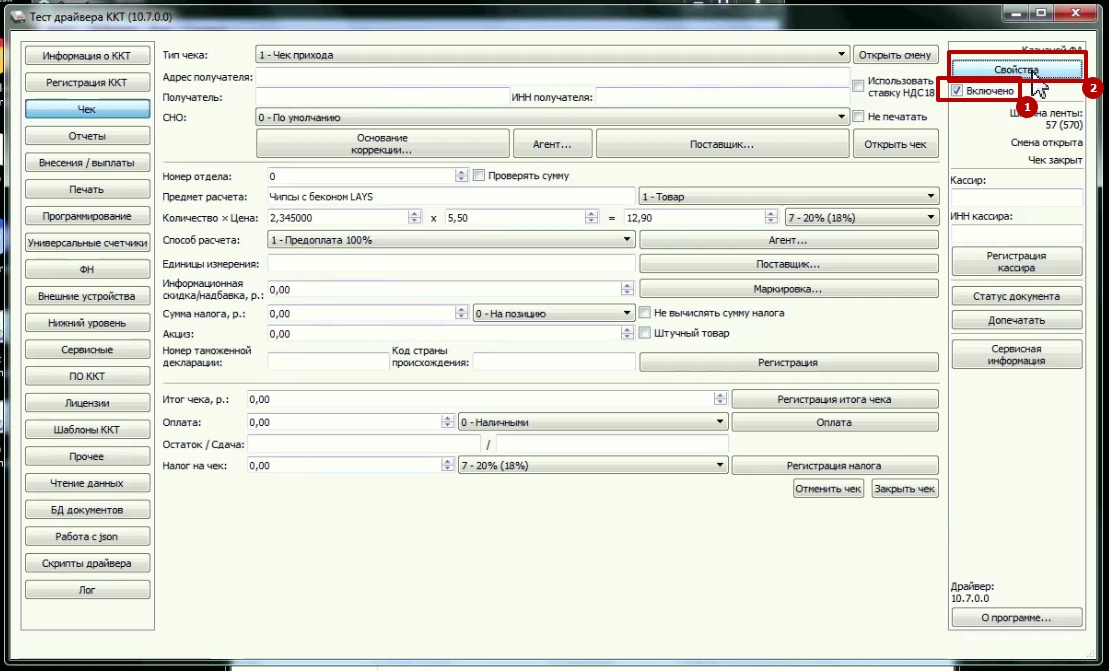Screen dimensions: 1109x671
Task: Open the ФН section
Action: pos(87,270)
